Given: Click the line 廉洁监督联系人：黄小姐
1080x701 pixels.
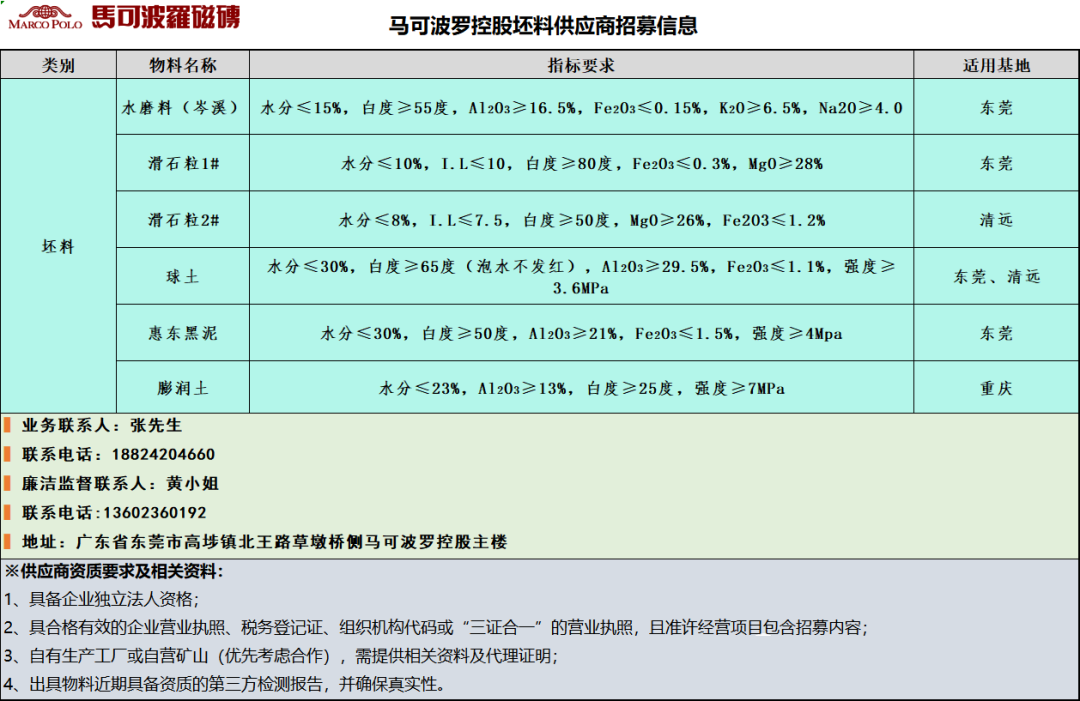Looking at the screenshot, I should click(121, 483).
